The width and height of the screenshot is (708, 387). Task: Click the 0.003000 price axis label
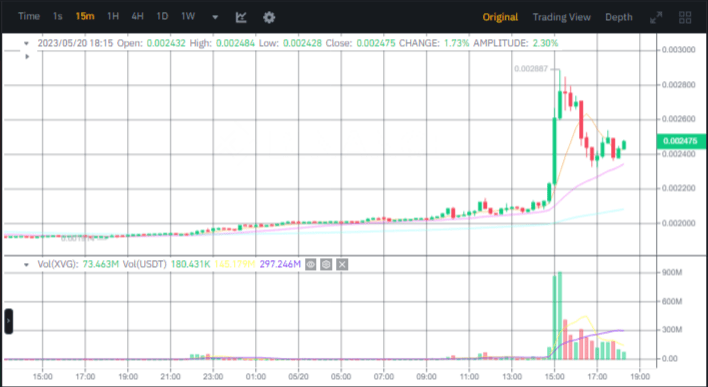[678, 50]
